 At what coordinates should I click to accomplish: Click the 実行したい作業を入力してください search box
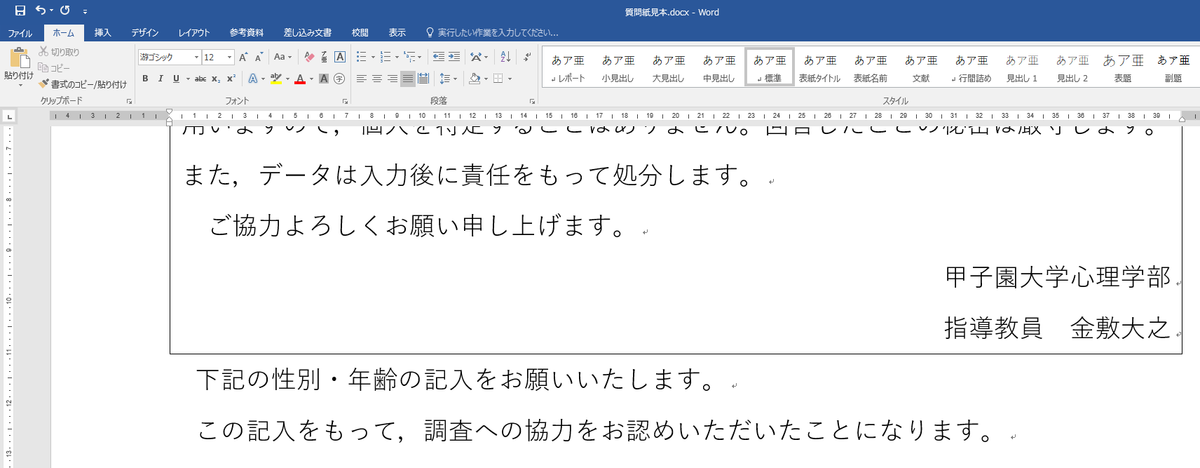pos(490,32)
